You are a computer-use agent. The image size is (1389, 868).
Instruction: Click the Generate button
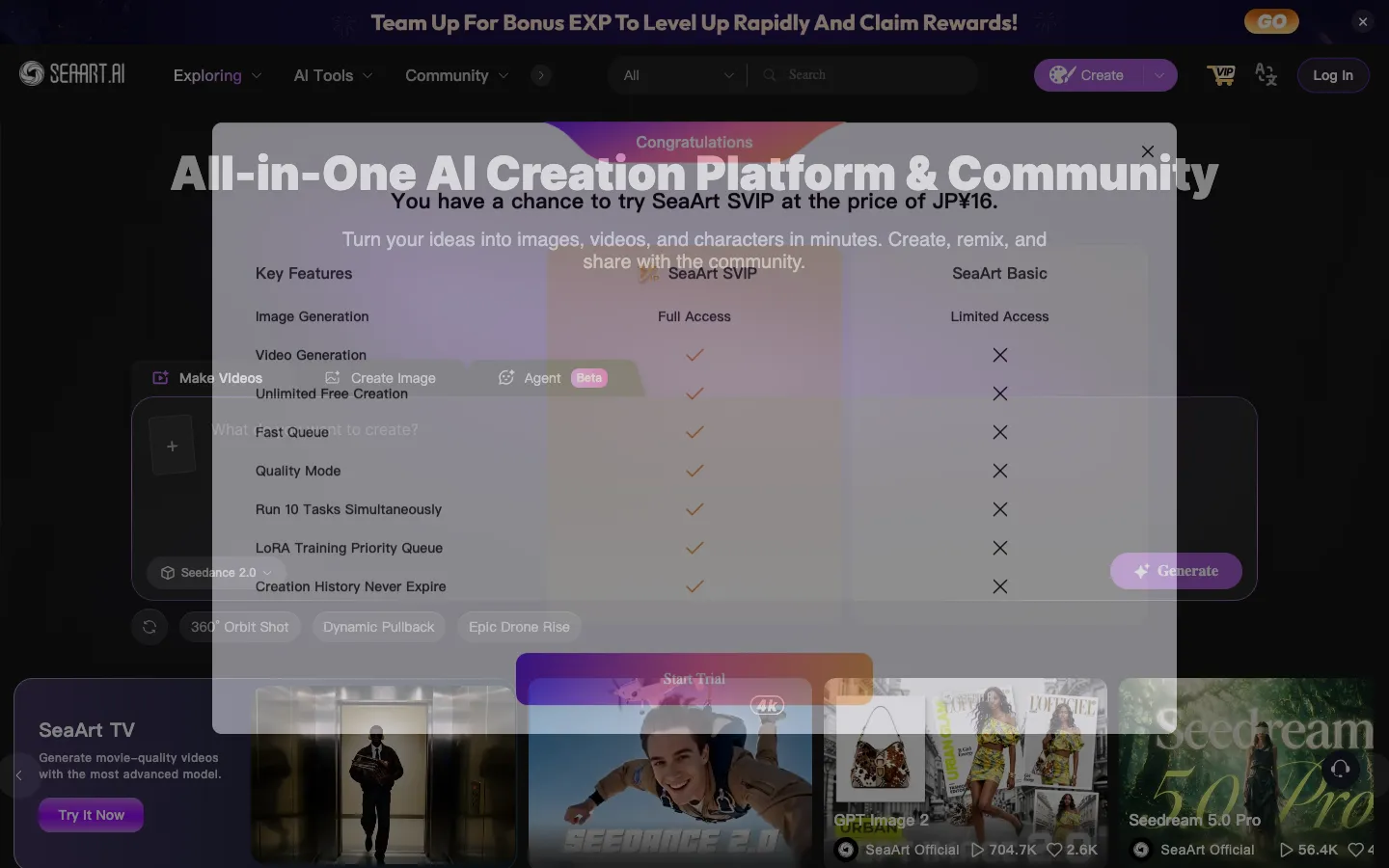pos(1176,571)
